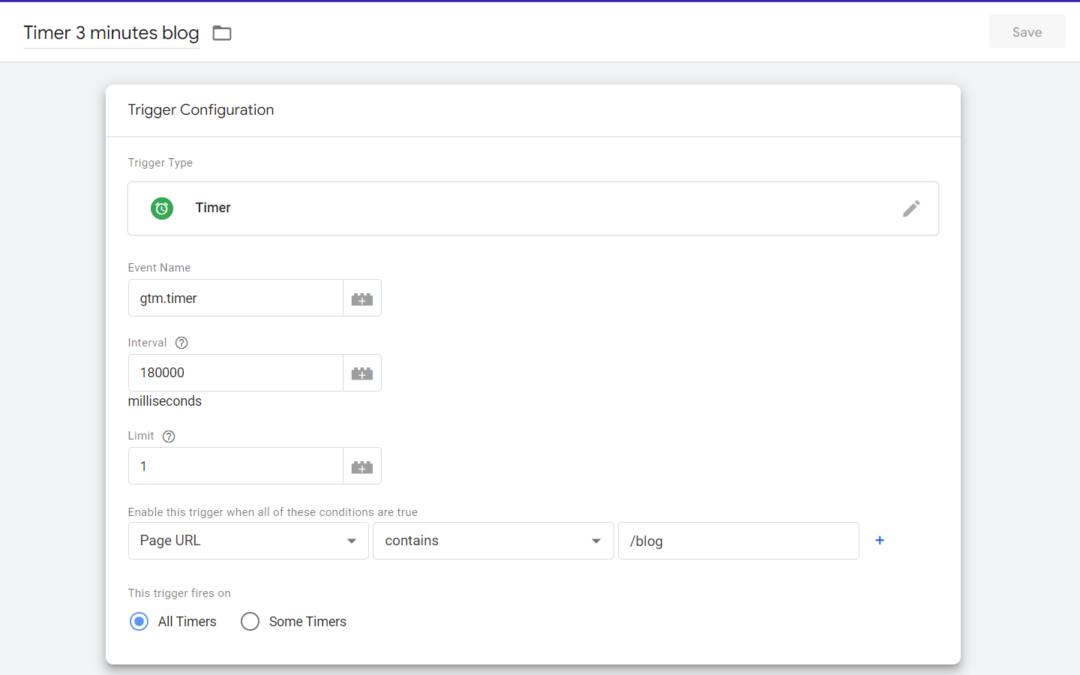1080x675 pixels.
Task: Choose the Some Timers option
Action: pyautogui.click(x=250, y=622)
